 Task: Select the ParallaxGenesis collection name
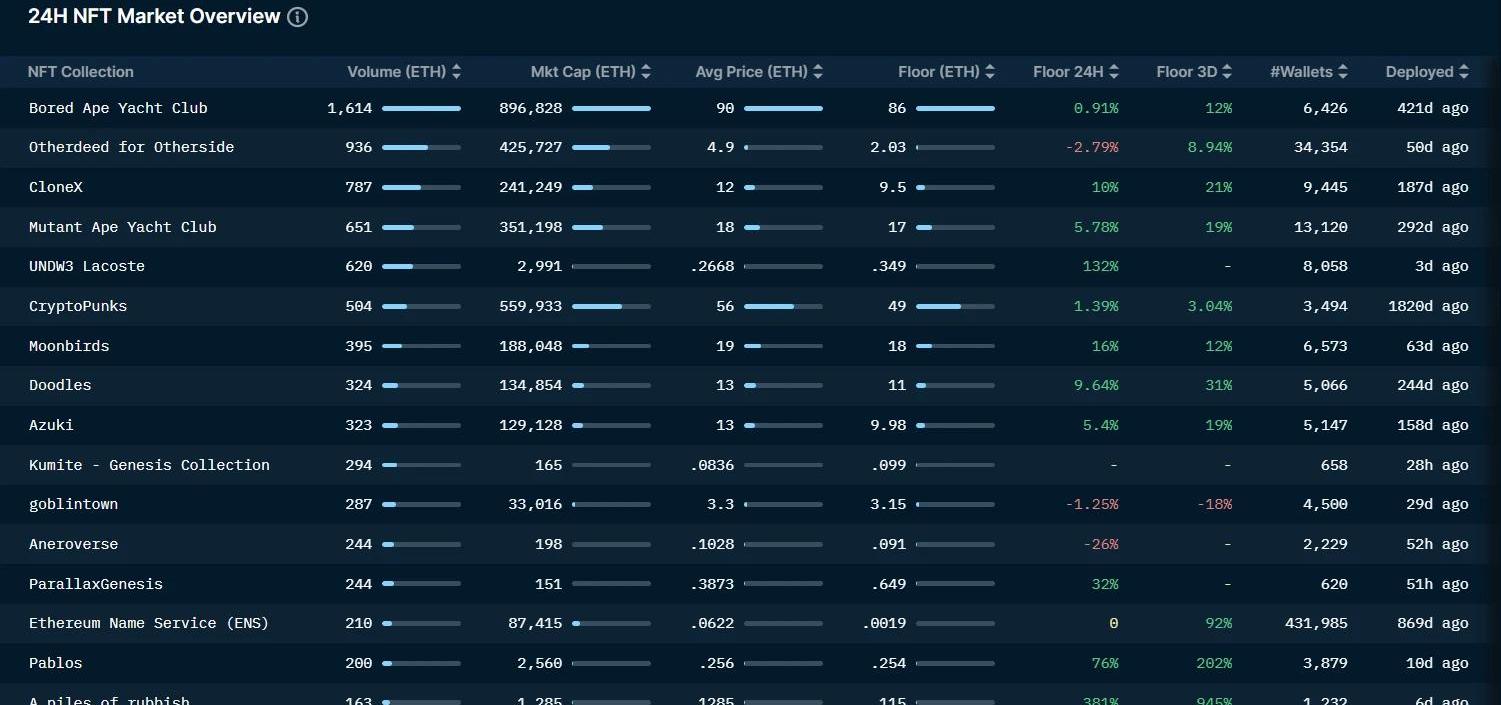96,584
